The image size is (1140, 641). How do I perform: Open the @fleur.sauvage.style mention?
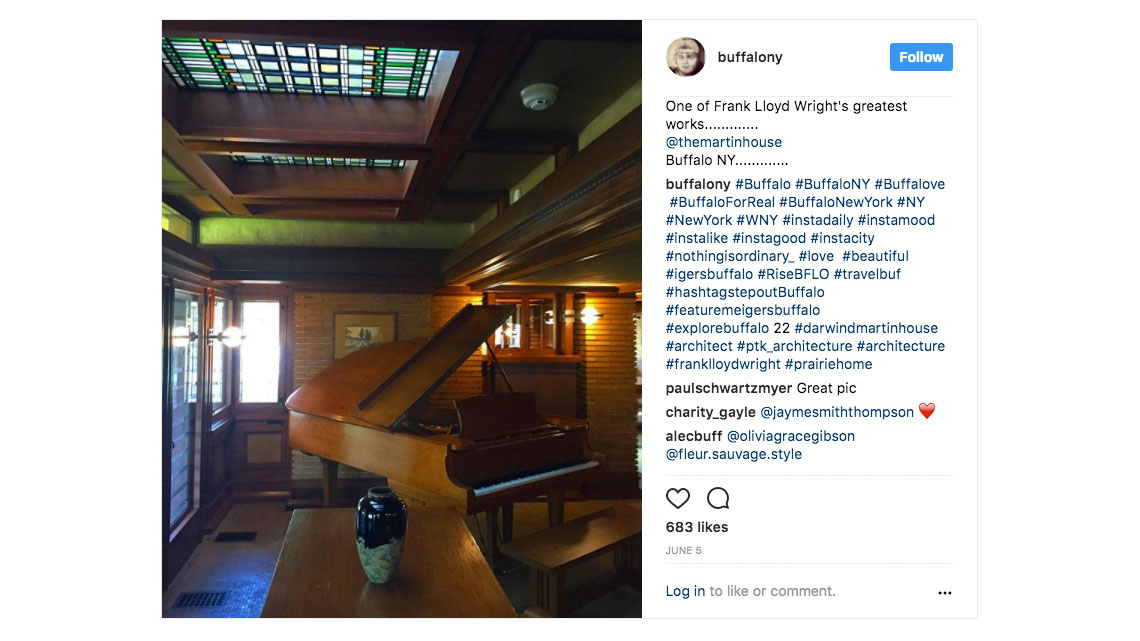click(734, 454)
